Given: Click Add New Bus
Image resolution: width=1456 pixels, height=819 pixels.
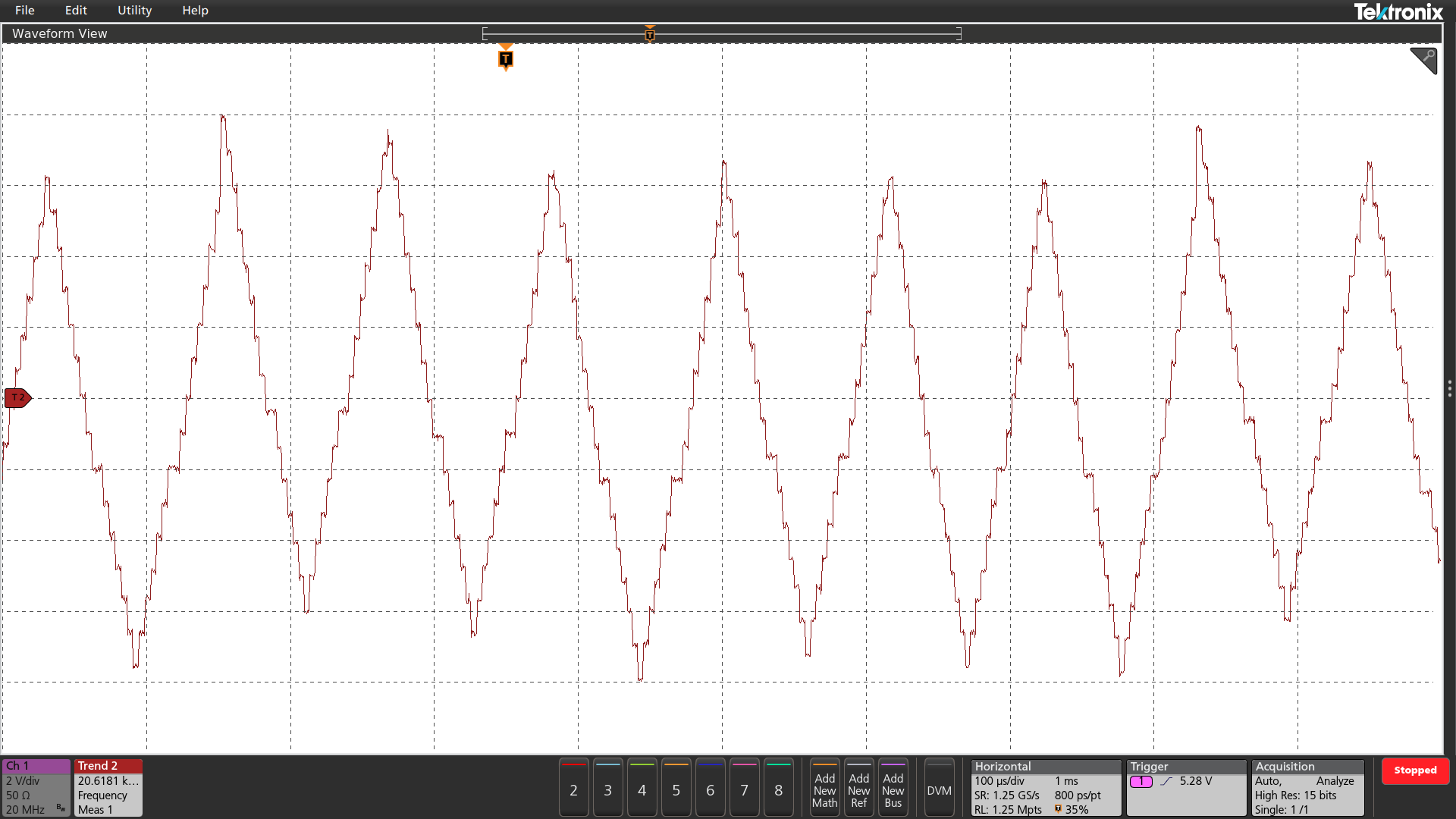Looking at the screenshot, I should 893,789.
